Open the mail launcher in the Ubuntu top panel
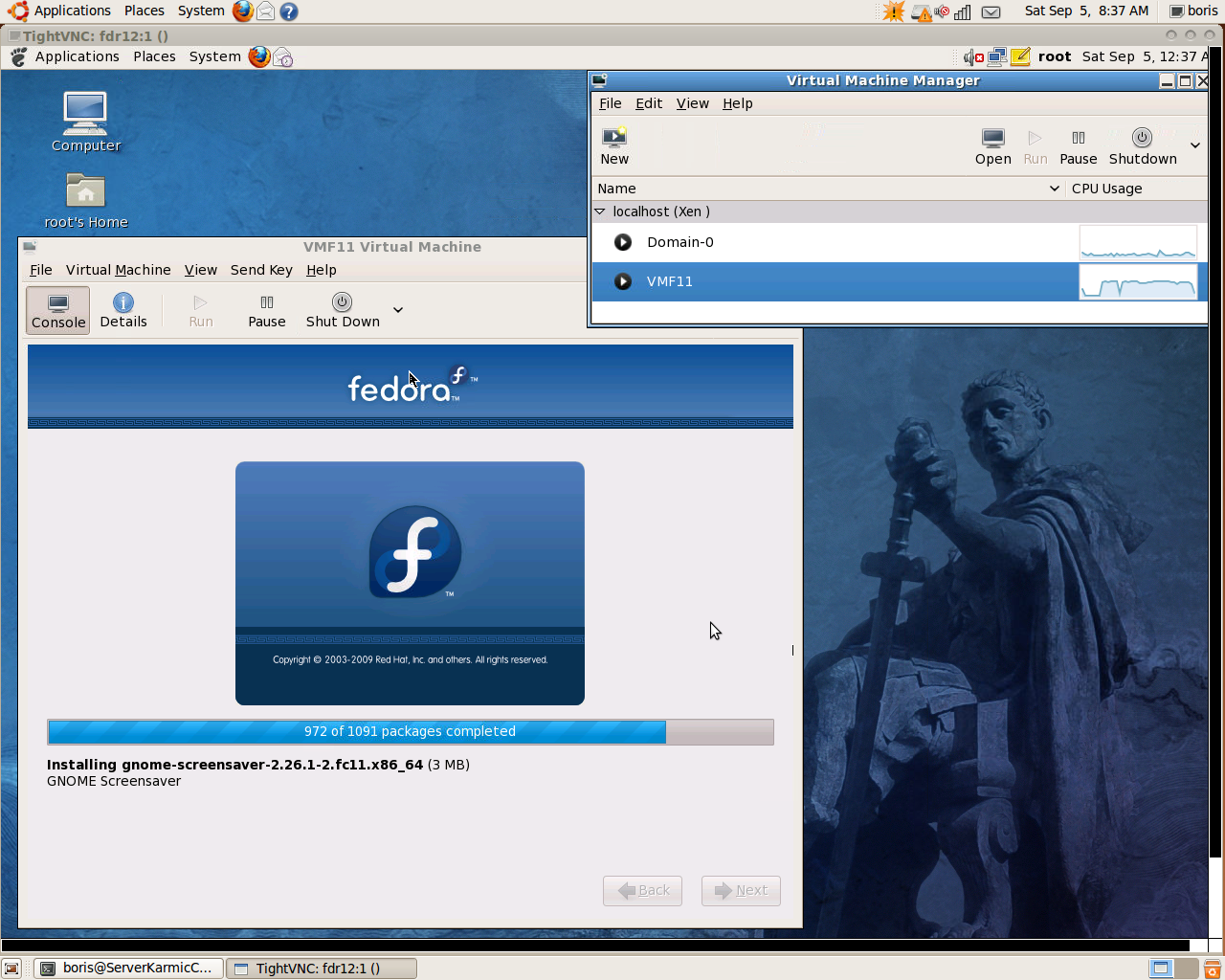 point(266,11)
